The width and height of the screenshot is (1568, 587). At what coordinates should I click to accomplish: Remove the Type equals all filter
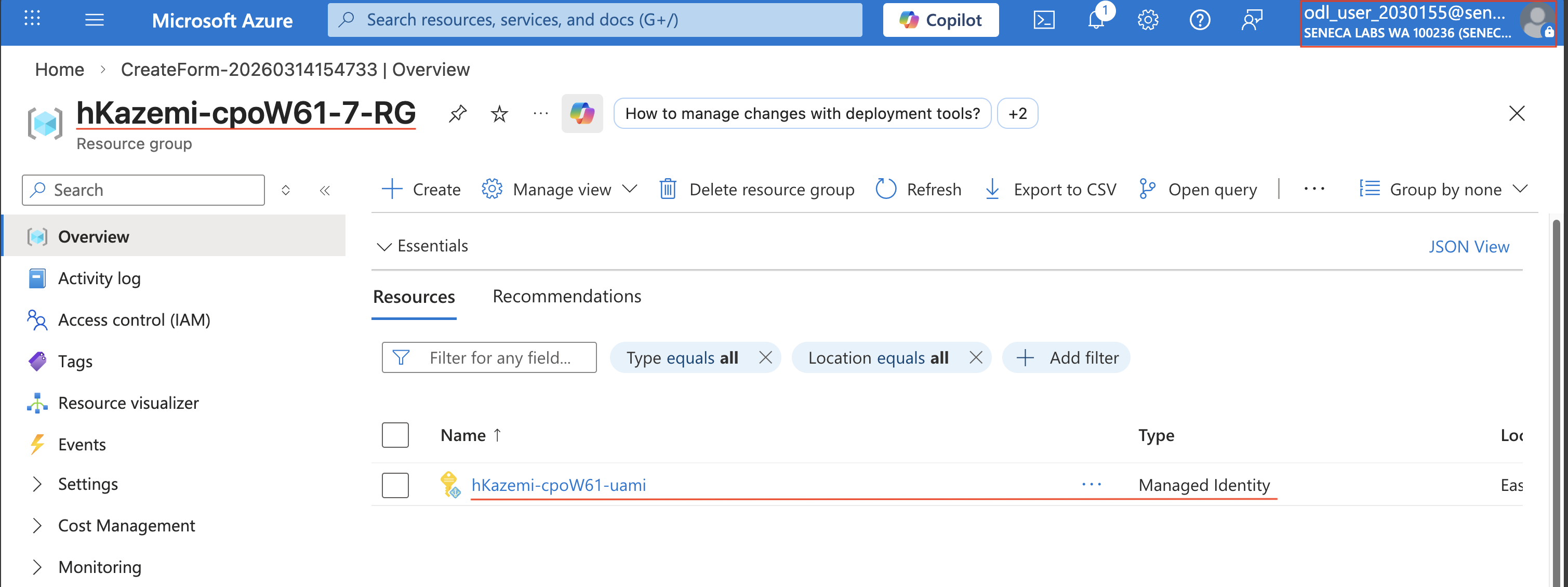click(765, 358)
